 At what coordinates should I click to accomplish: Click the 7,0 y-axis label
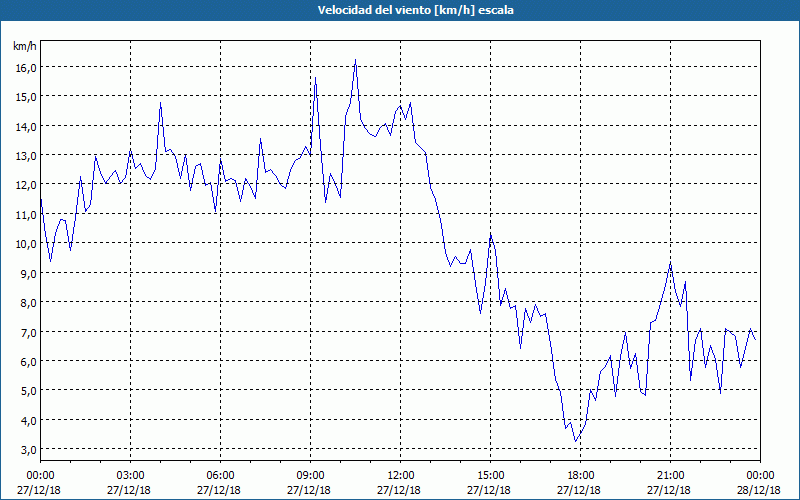pos(27,332)
